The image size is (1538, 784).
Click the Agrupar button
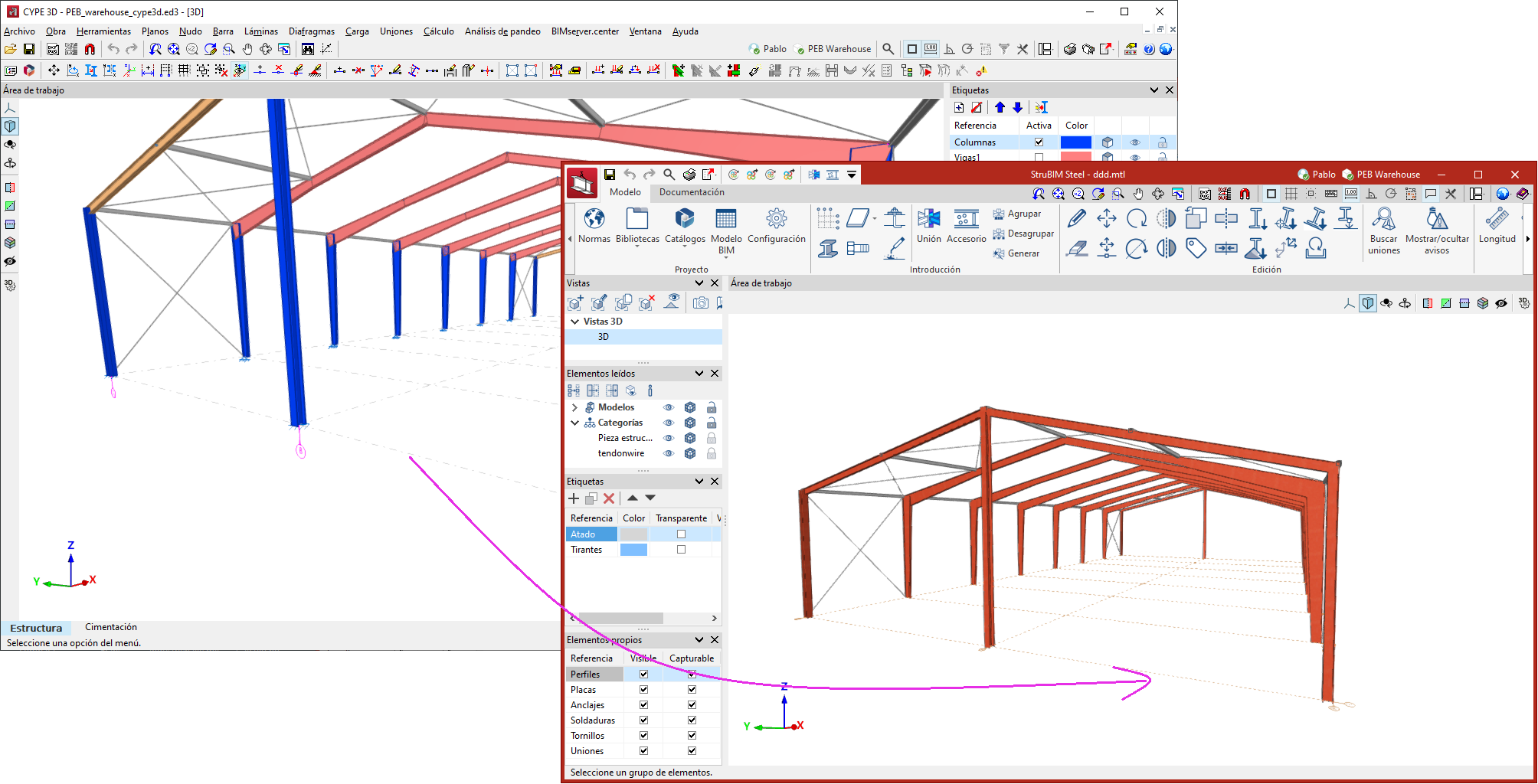(x=1017, y=214)
